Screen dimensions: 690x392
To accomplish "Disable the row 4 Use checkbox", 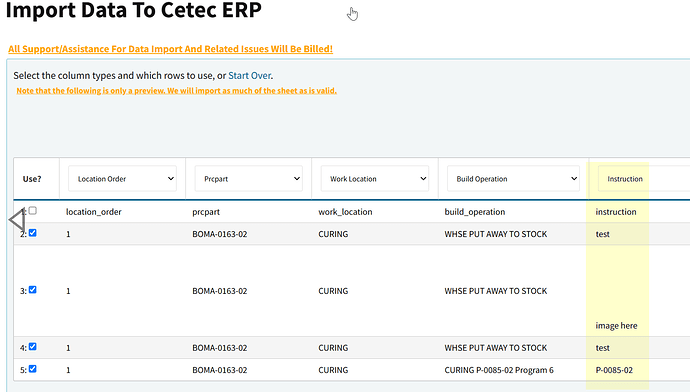I will click(x=33, y=347).
